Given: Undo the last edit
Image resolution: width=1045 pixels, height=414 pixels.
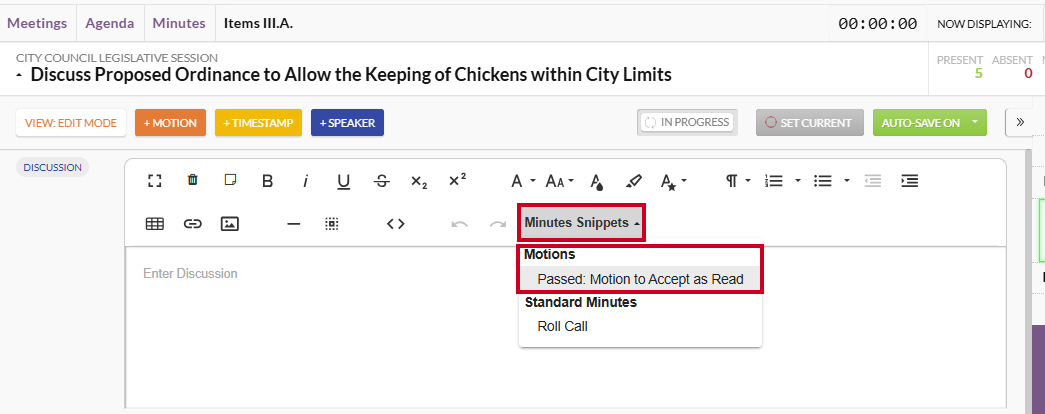Looking at the screenshot, I should (459, 224).
